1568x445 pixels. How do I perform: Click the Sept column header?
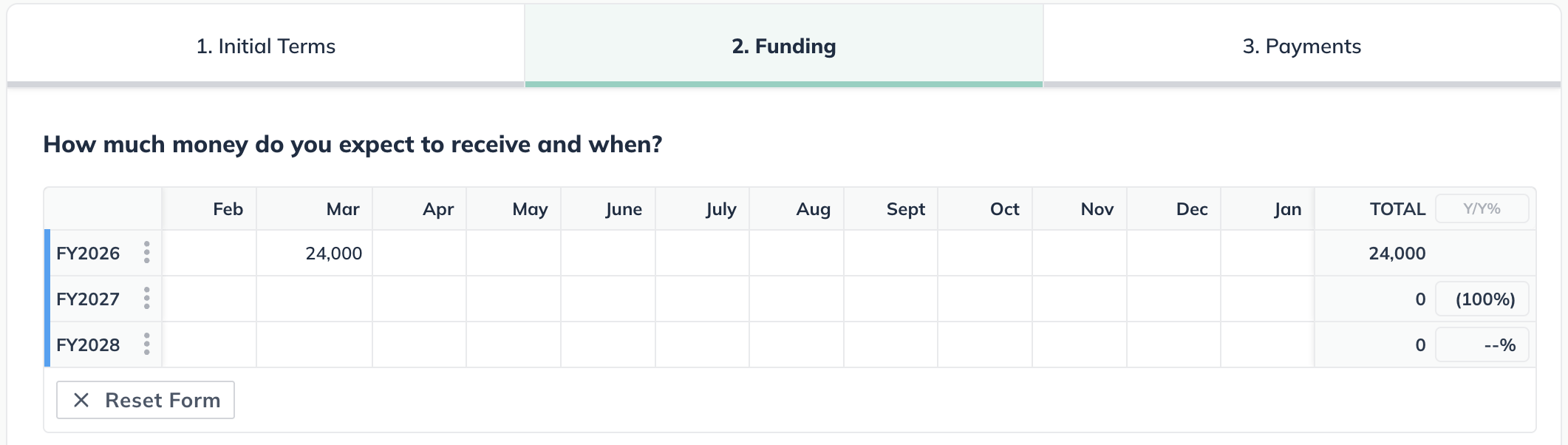(904, 208)
